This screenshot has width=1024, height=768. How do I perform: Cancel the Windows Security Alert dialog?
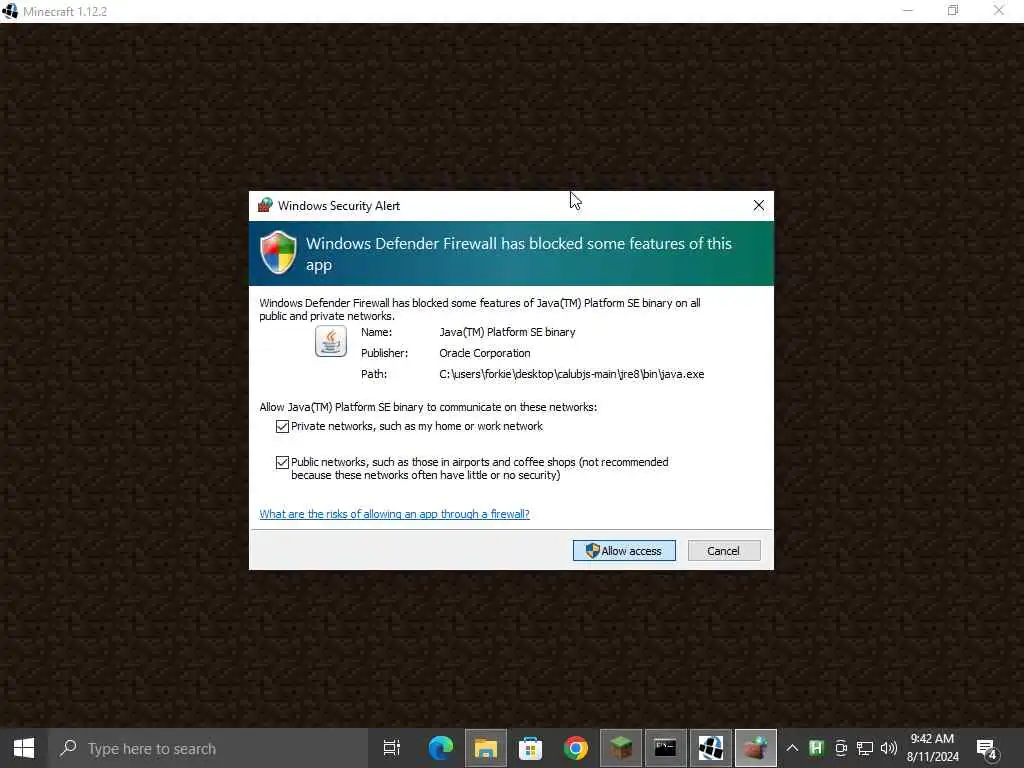(724, 551)
